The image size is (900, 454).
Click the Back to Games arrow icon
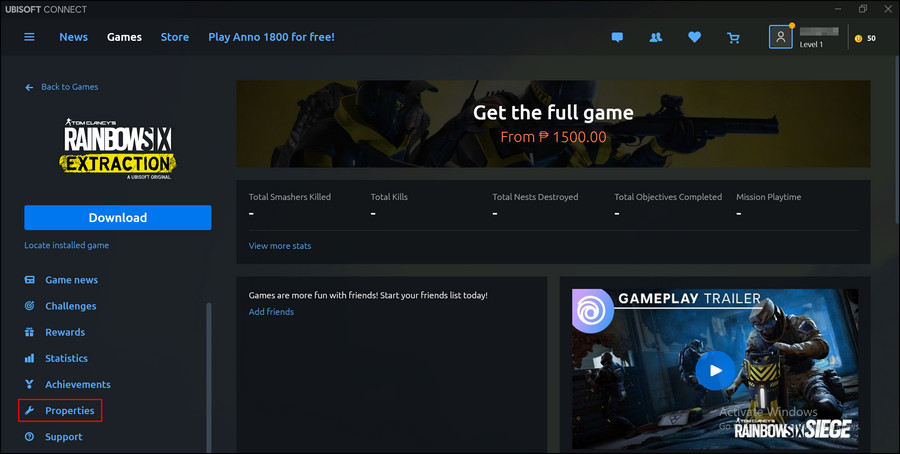(29, 87)
